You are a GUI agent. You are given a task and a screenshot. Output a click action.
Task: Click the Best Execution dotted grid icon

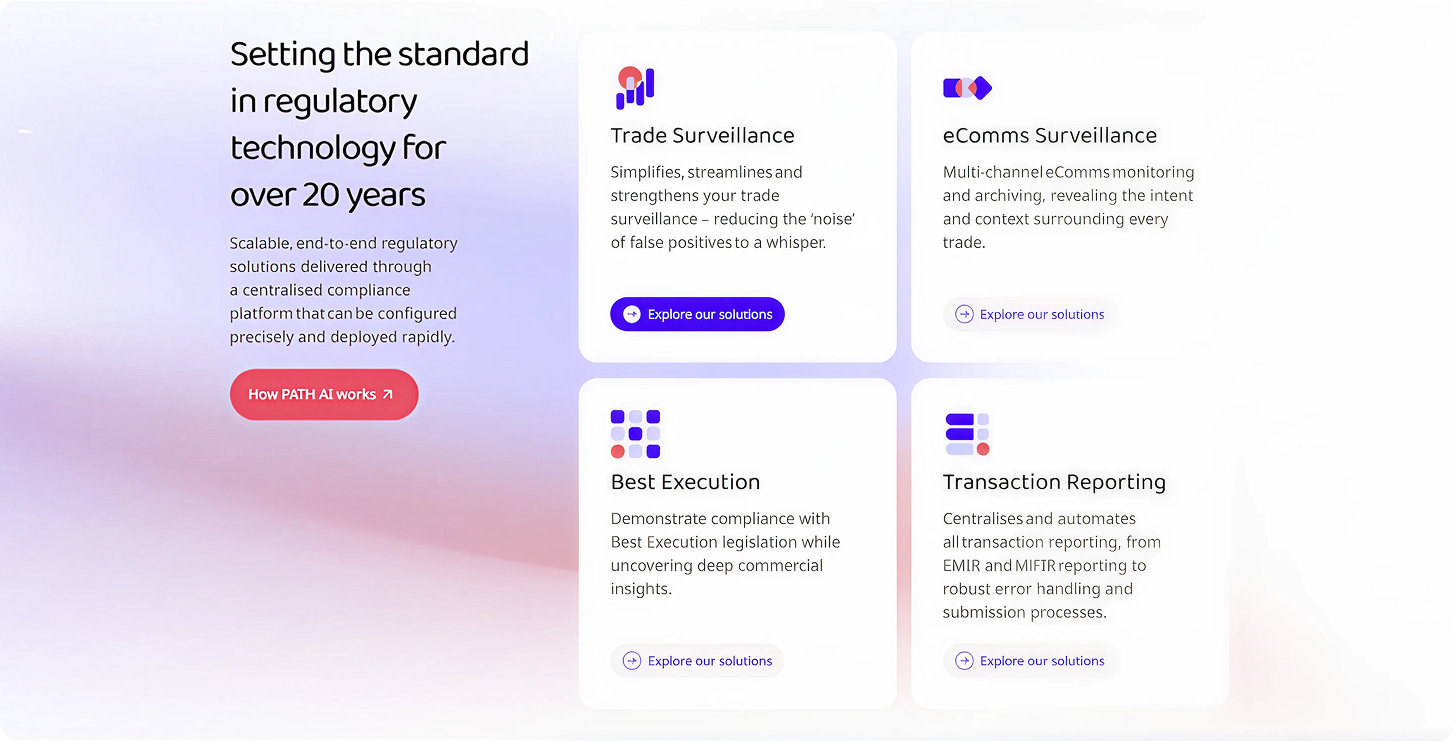[x=635, y=434]
